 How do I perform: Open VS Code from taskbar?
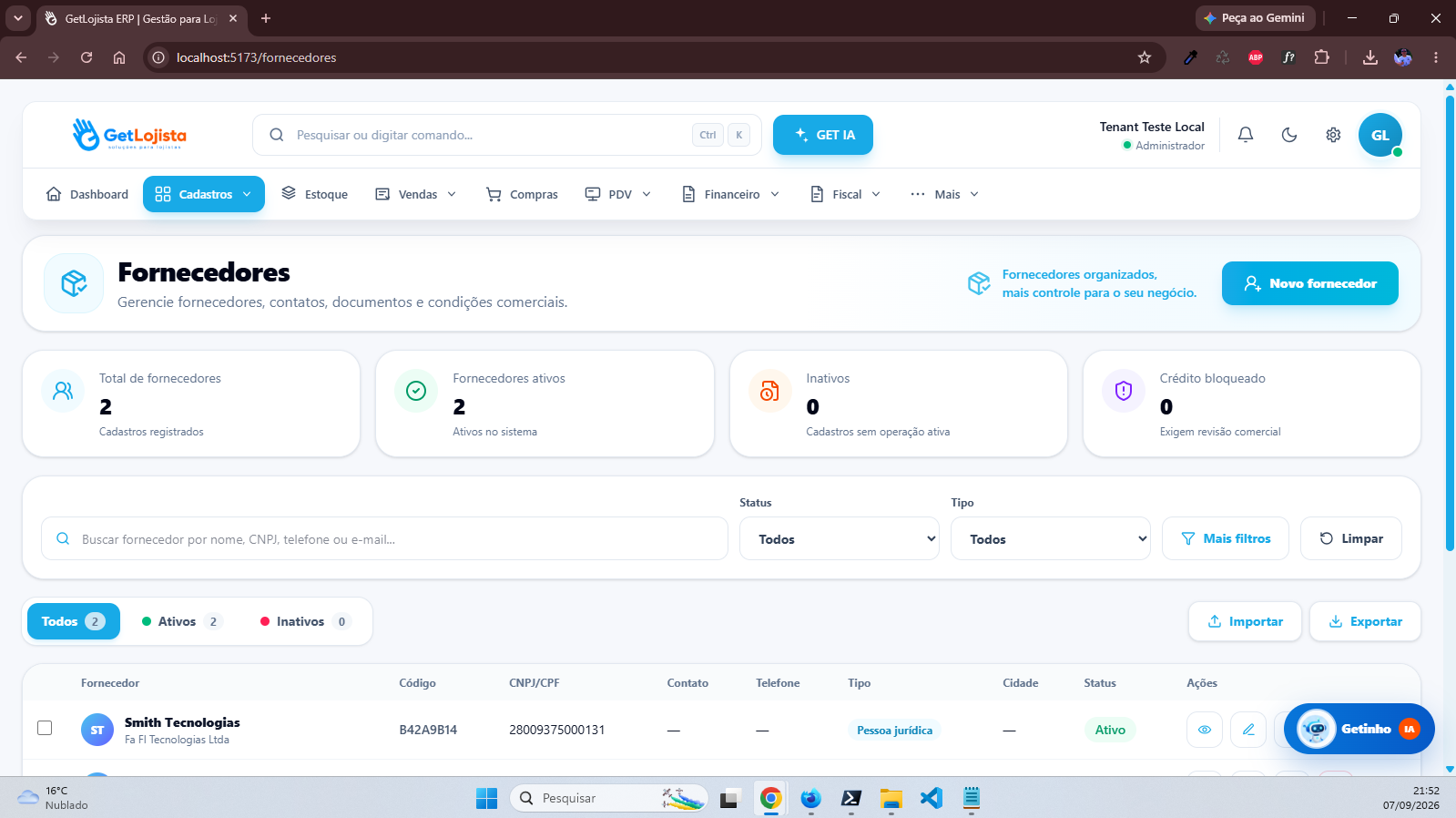931,799
